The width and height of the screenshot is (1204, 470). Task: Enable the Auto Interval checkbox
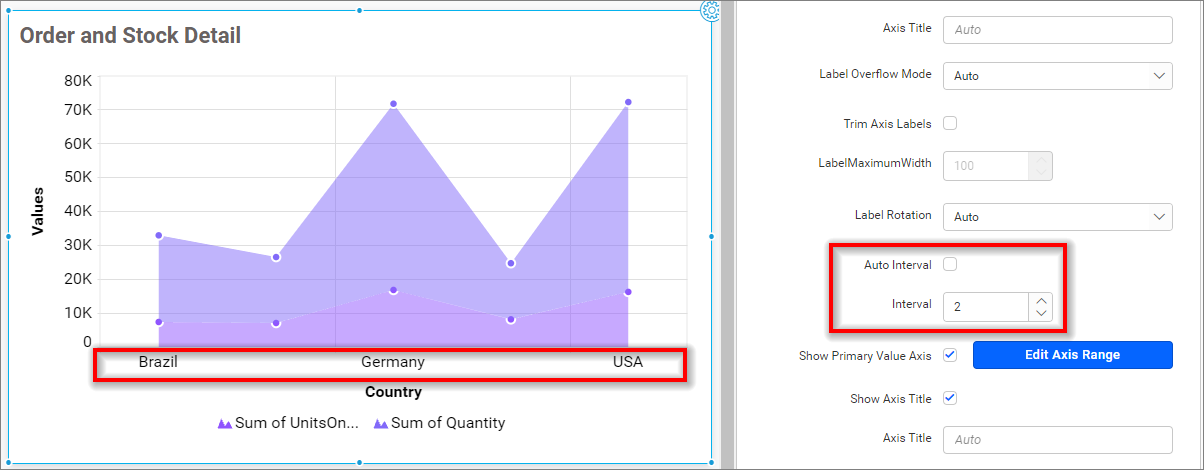tap(950, 265)
